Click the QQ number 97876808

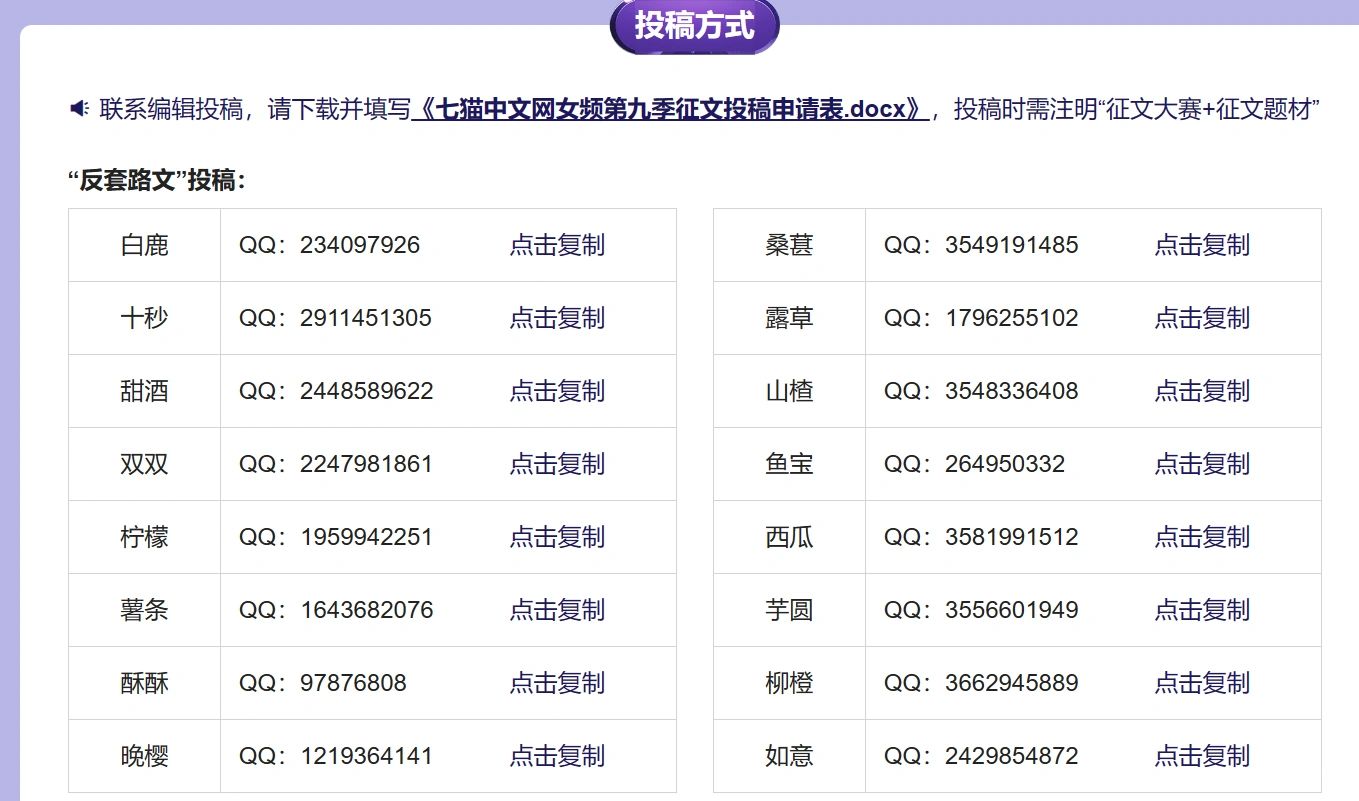point(353,683)
